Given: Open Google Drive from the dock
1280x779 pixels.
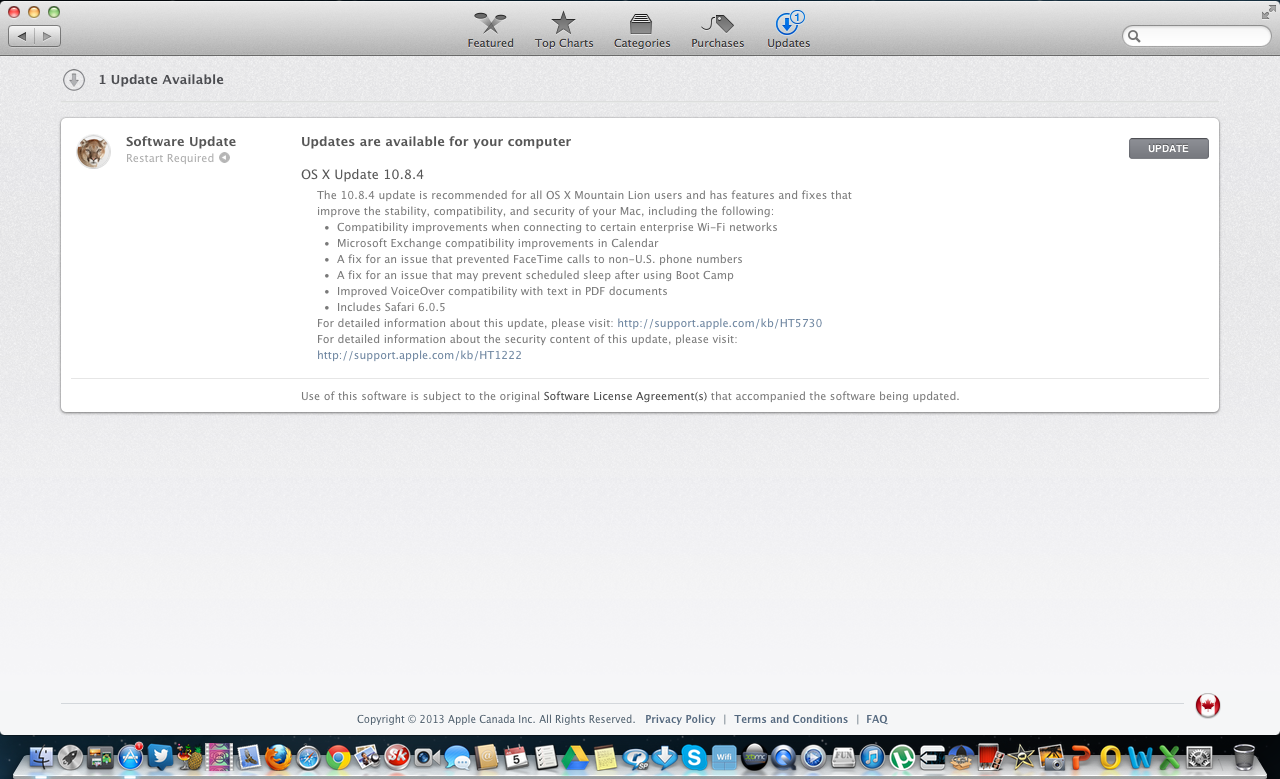Looking at the screenshot, I should [575, 757].
